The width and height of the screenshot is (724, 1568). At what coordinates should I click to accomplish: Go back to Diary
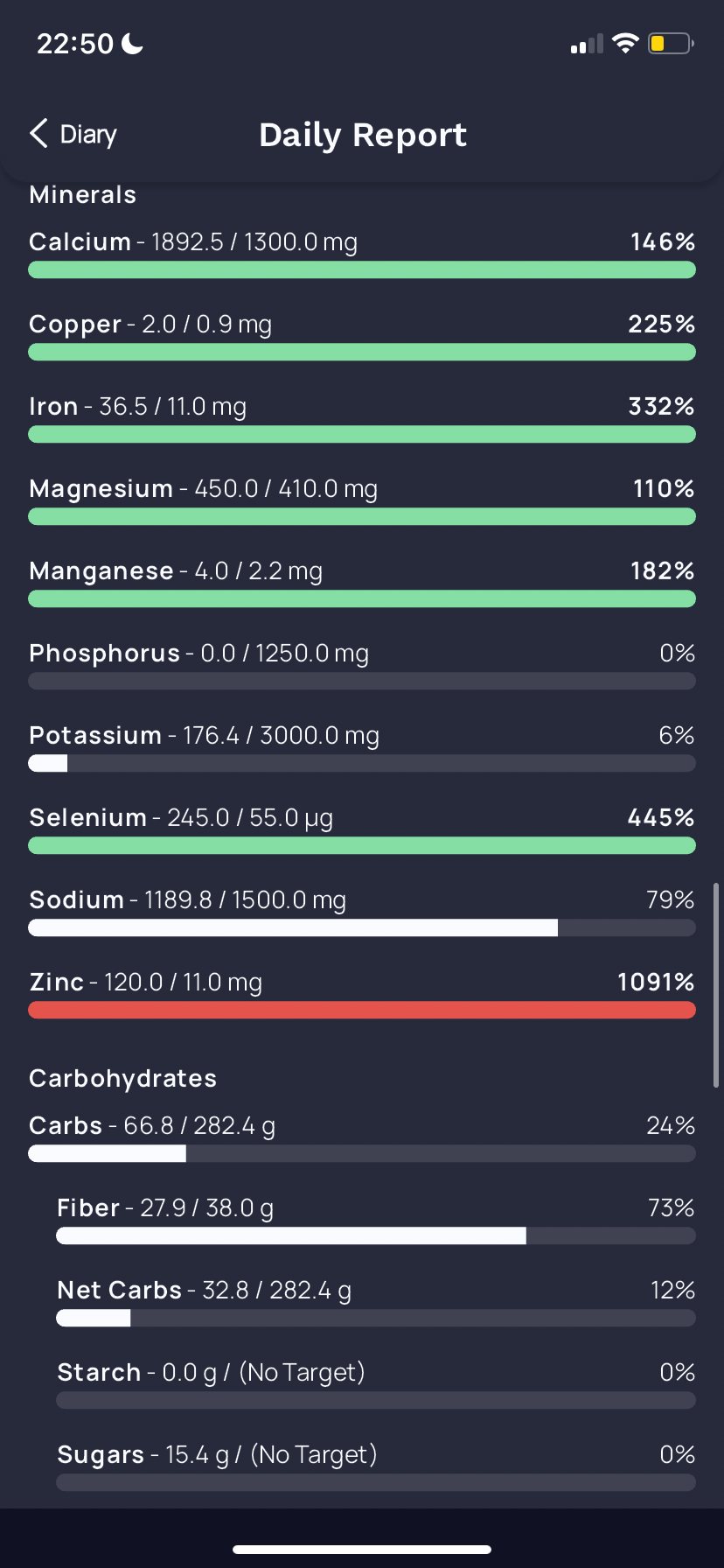click(73, 134)
